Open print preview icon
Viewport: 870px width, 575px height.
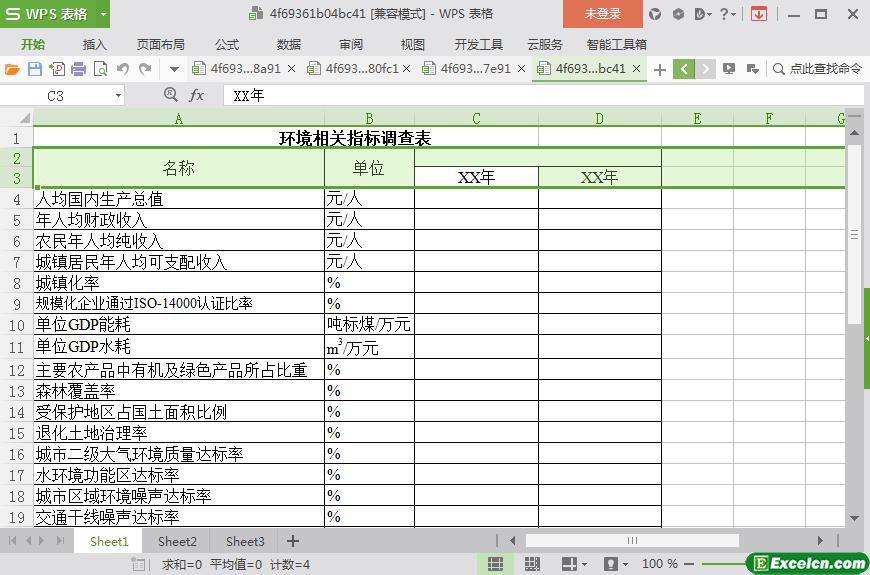pos(101,69)
